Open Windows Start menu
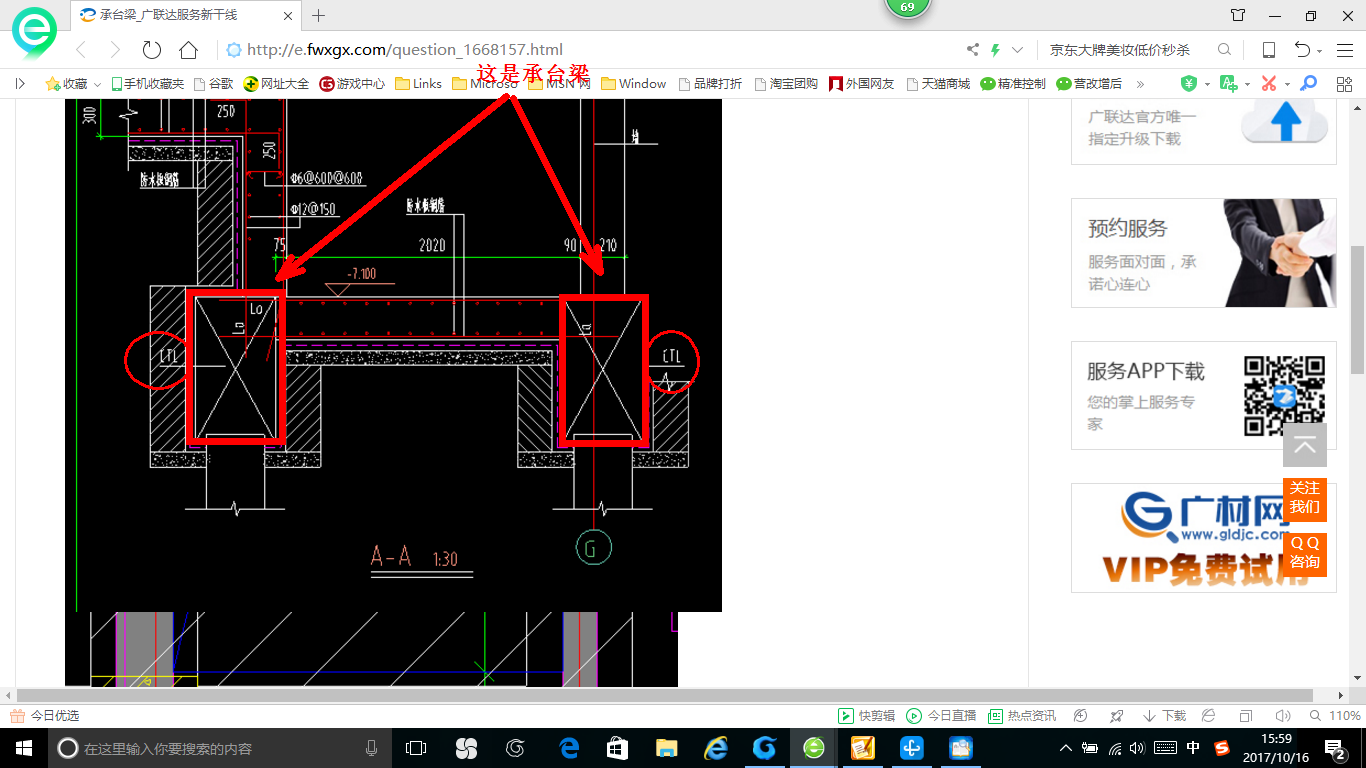The height and width of the screenshot is (768, 1366). [23, 748]
